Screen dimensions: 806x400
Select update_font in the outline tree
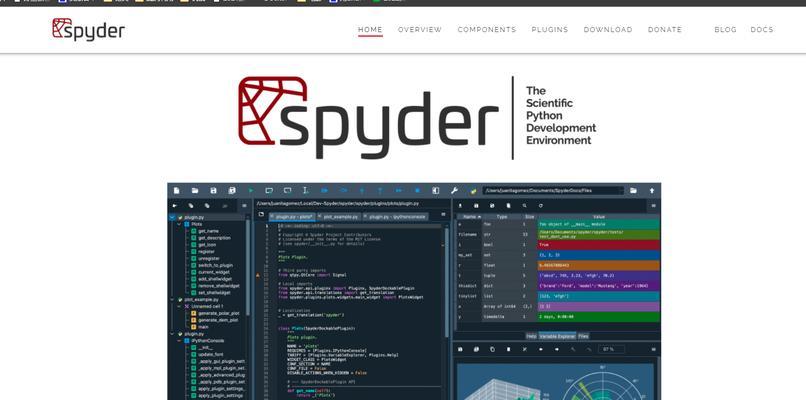tap(210, 354)
